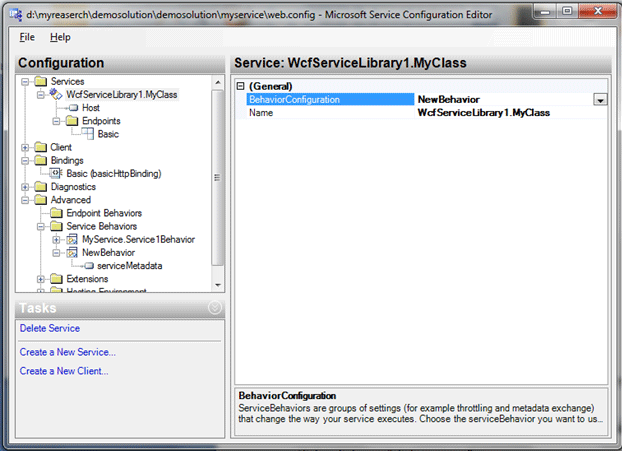Select the serviceMetadata tree item

pos(130,266)
